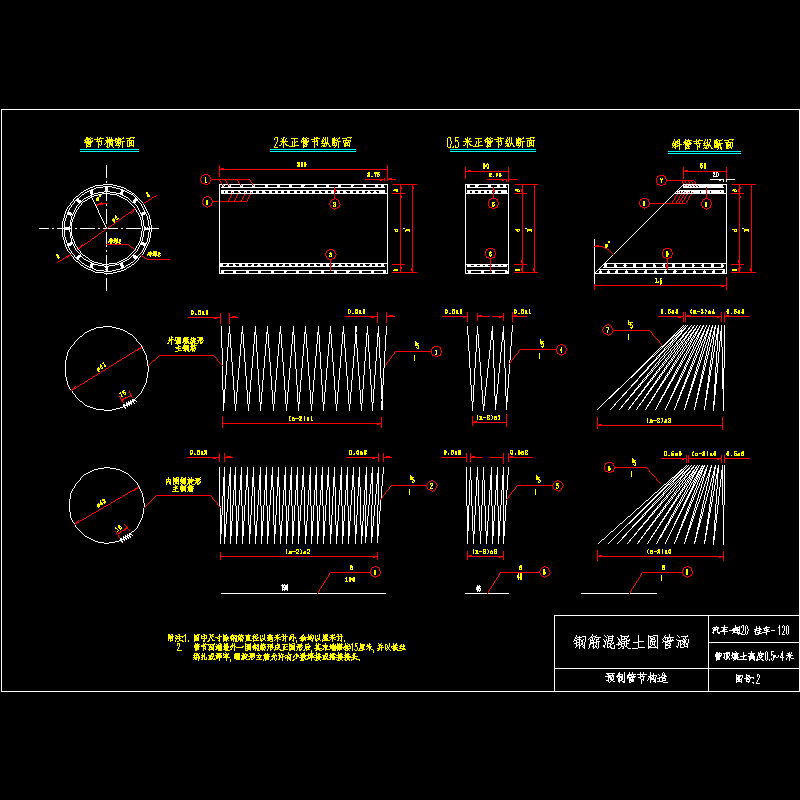Click the 外圈螺旋形主钢筋 label text
The image size is (800, 800).
click(186, 344)
